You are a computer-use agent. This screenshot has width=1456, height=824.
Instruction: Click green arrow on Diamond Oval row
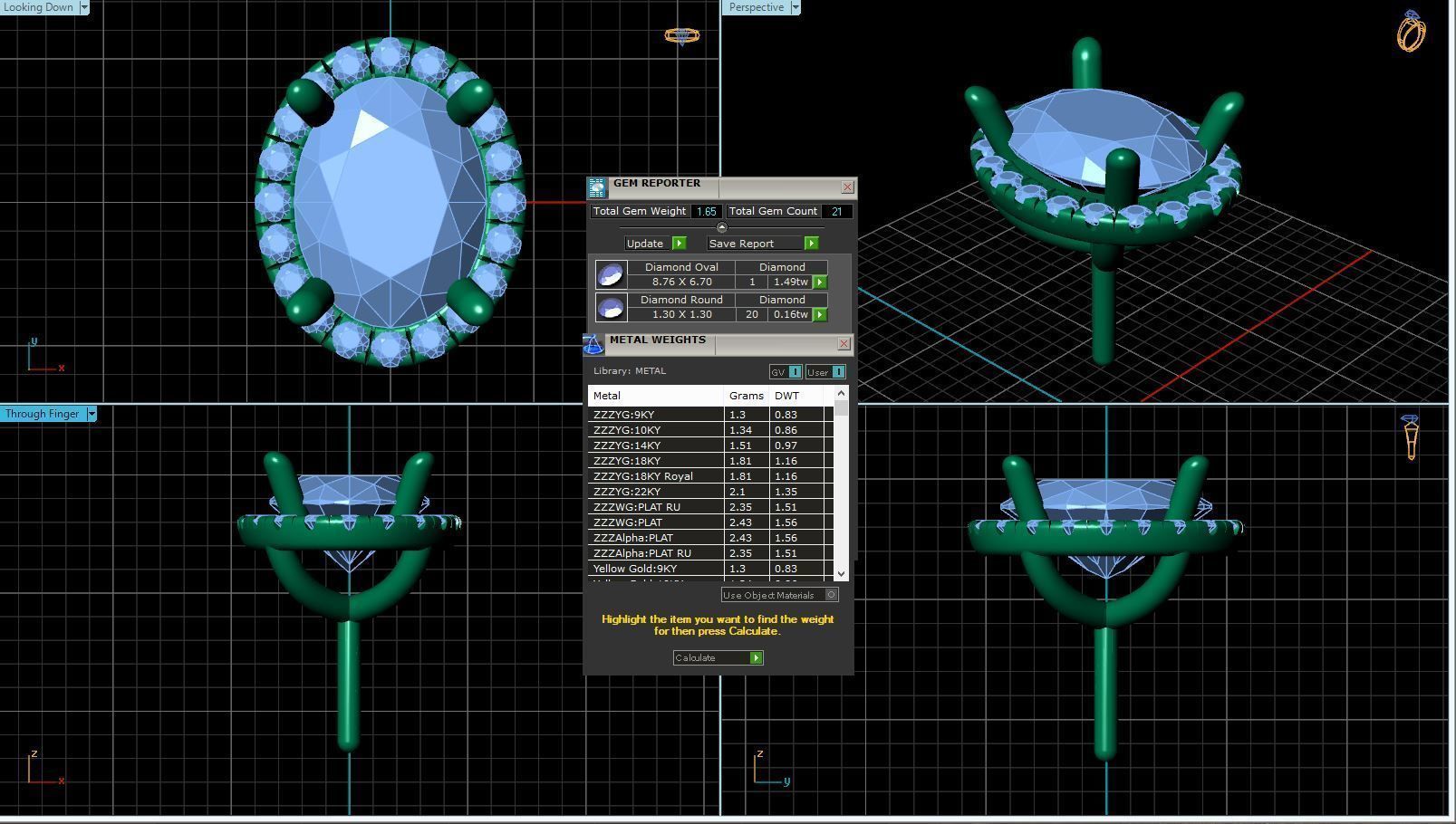coord(820,283)
